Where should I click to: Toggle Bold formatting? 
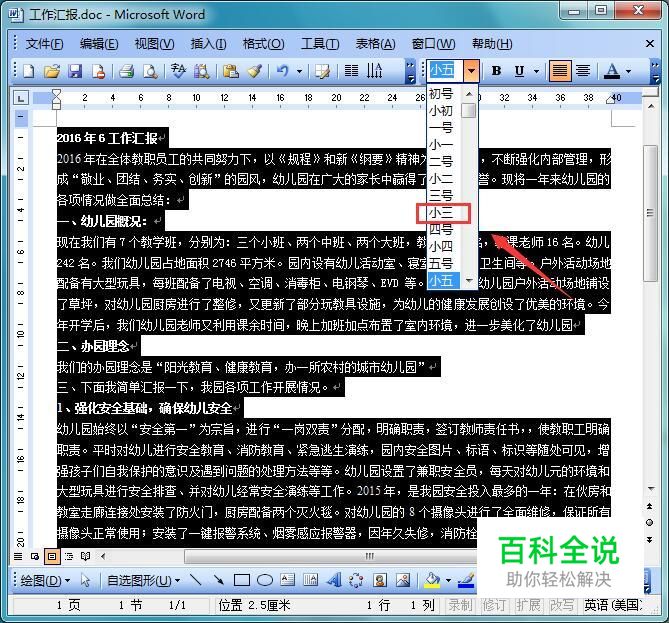click(x=496, y=70)
